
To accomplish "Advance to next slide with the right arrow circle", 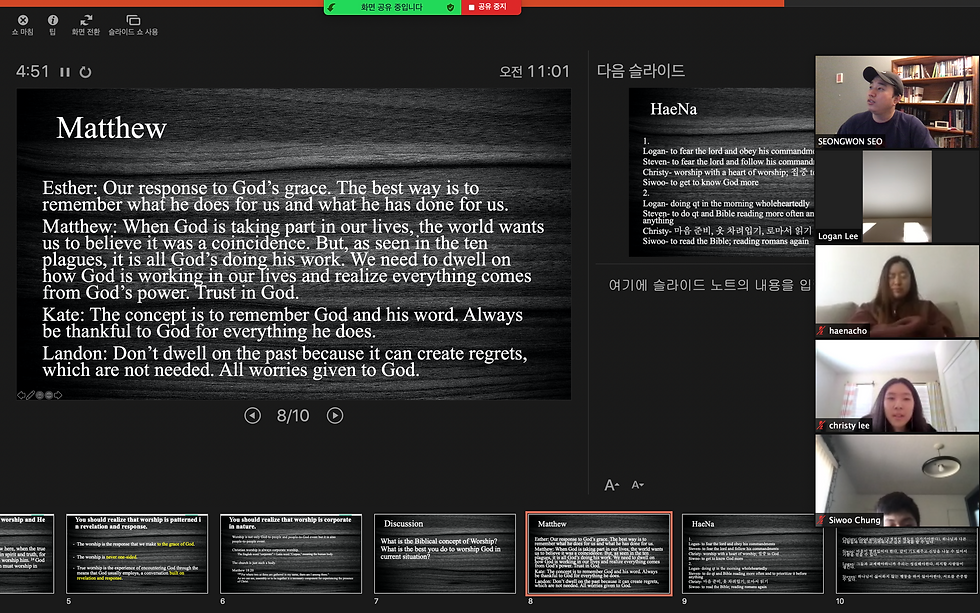I will 335,416.
